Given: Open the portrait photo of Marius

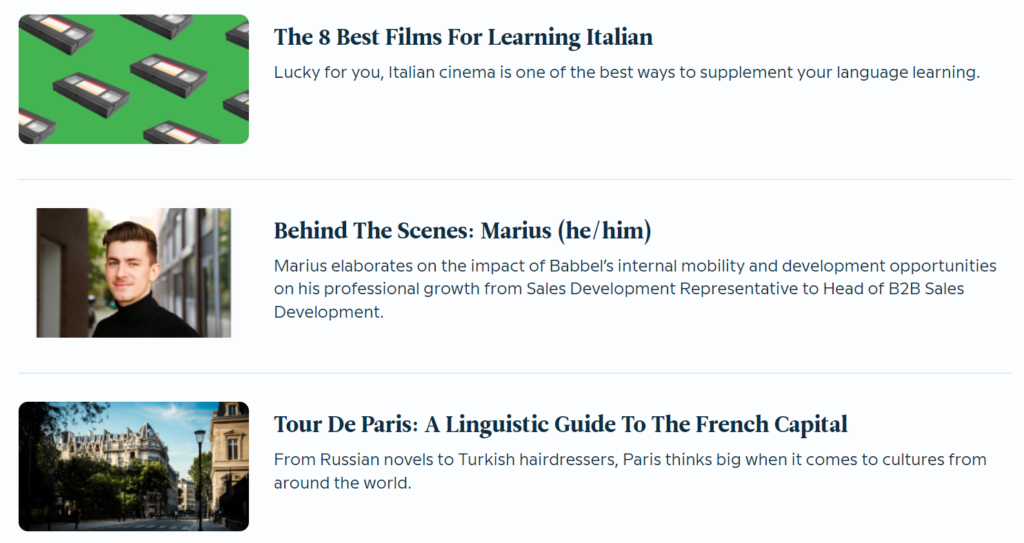Looking at the screenshot, I should (x=133, y=272).
